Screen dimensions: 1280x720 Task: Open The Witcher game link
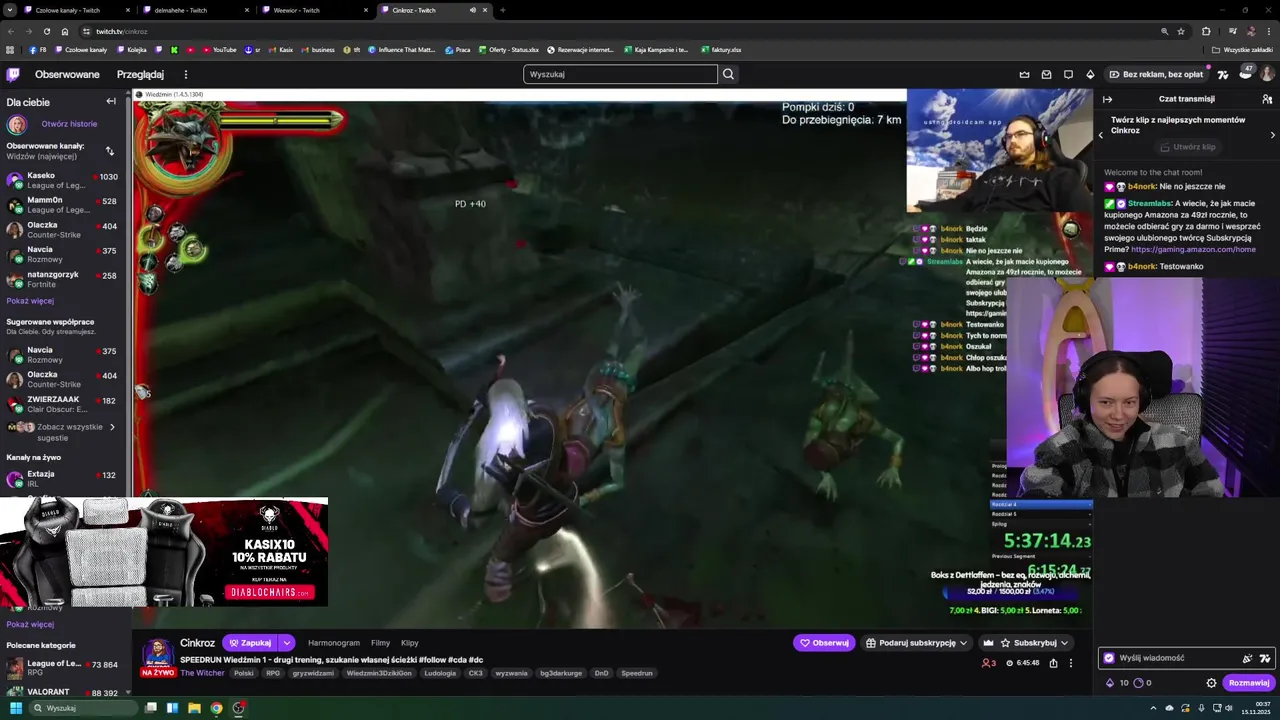click(202, 673)
